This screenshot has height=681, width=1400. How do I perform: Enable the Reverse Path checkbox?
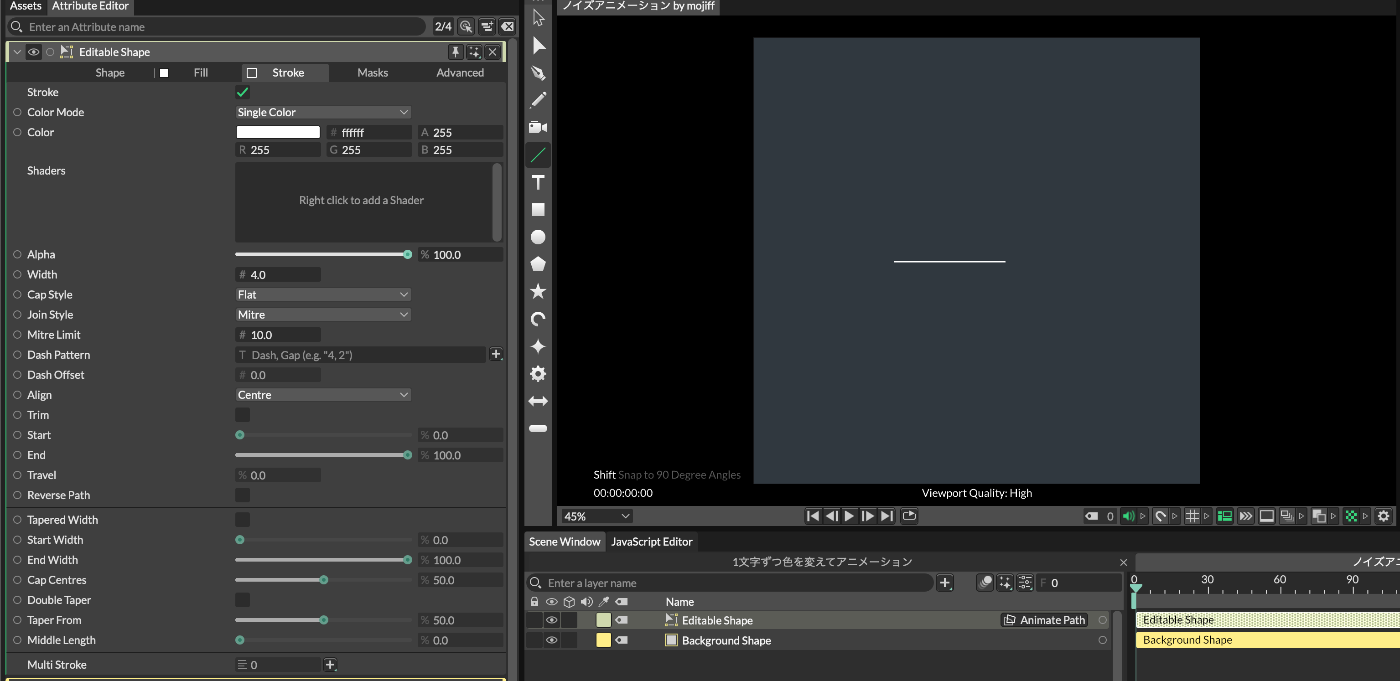point(242,495)
